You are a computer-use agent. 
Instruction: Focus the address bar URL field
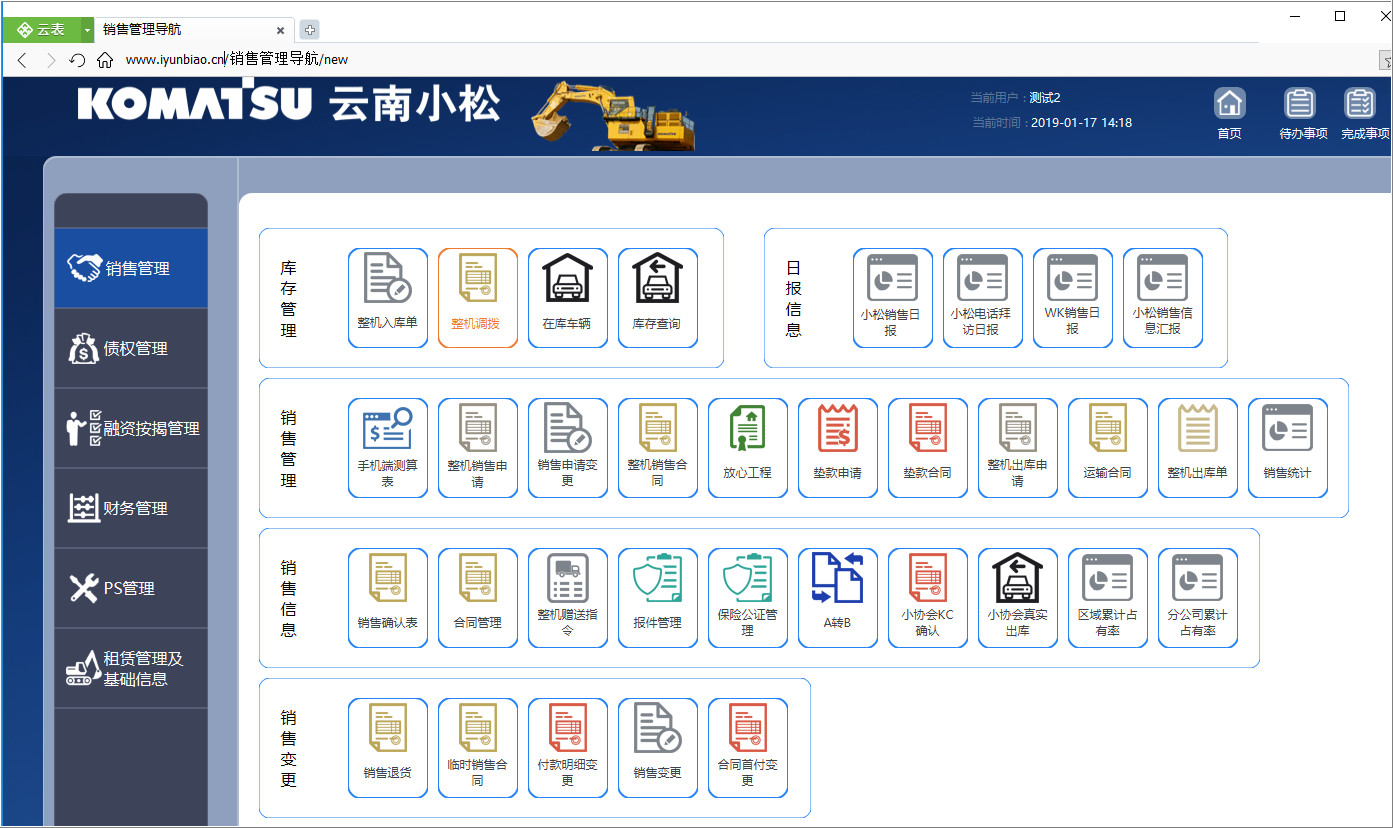740,60
